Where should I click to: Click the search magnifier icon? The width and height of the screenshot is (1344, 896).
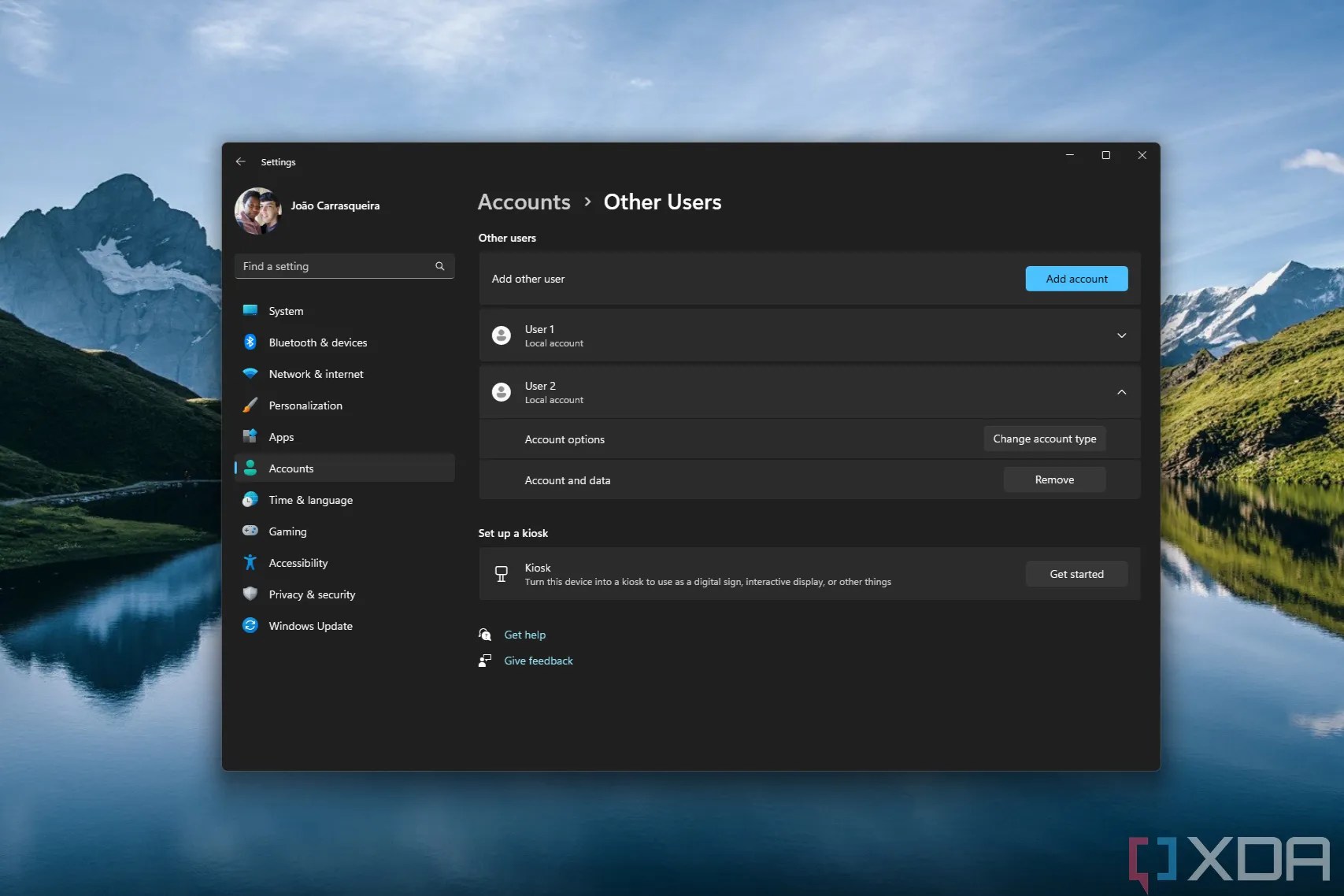440,266
